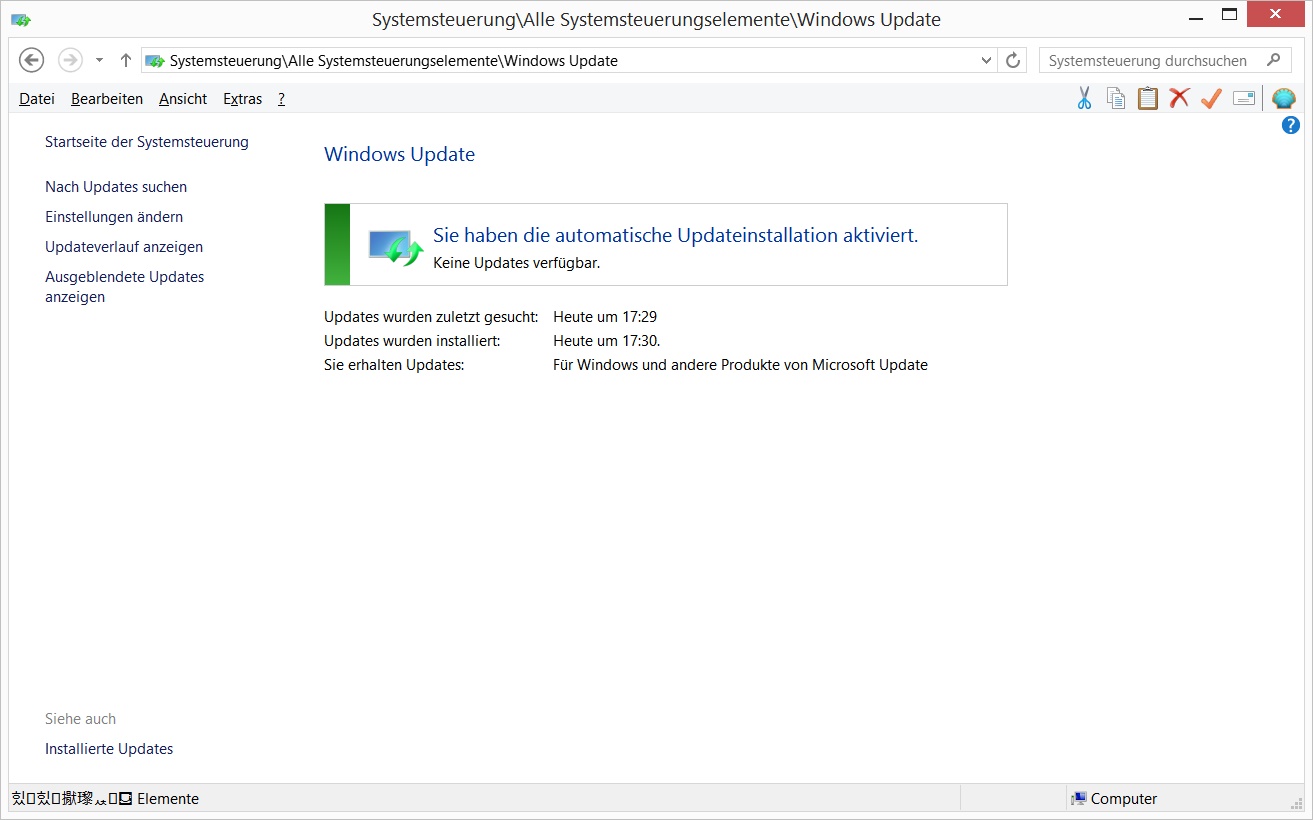Go up one level with the Up arrow

click(x=126, y=60)
